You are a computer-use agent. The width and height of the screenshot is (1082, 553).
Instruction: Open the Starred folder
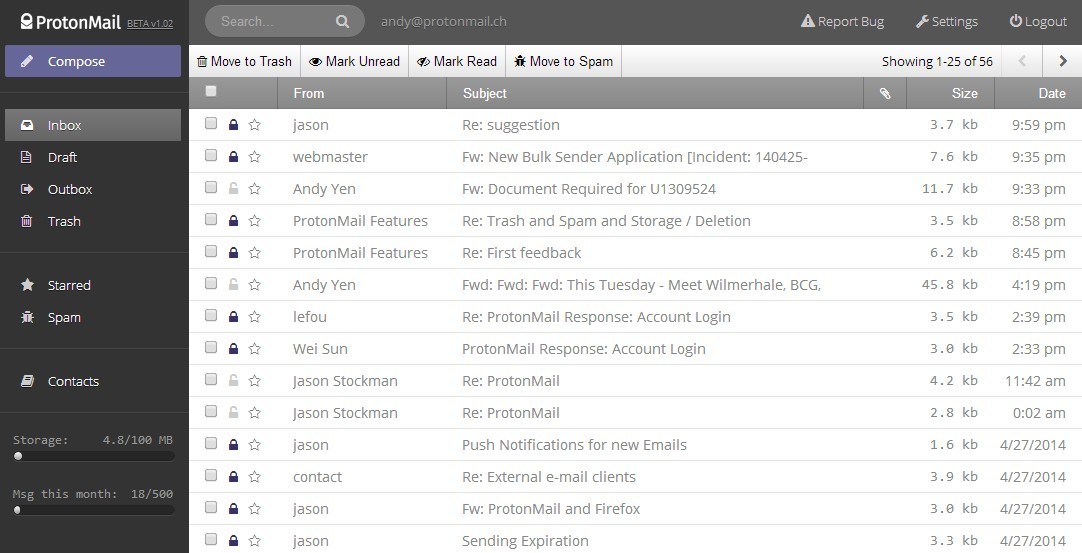[x=68, y=285]
